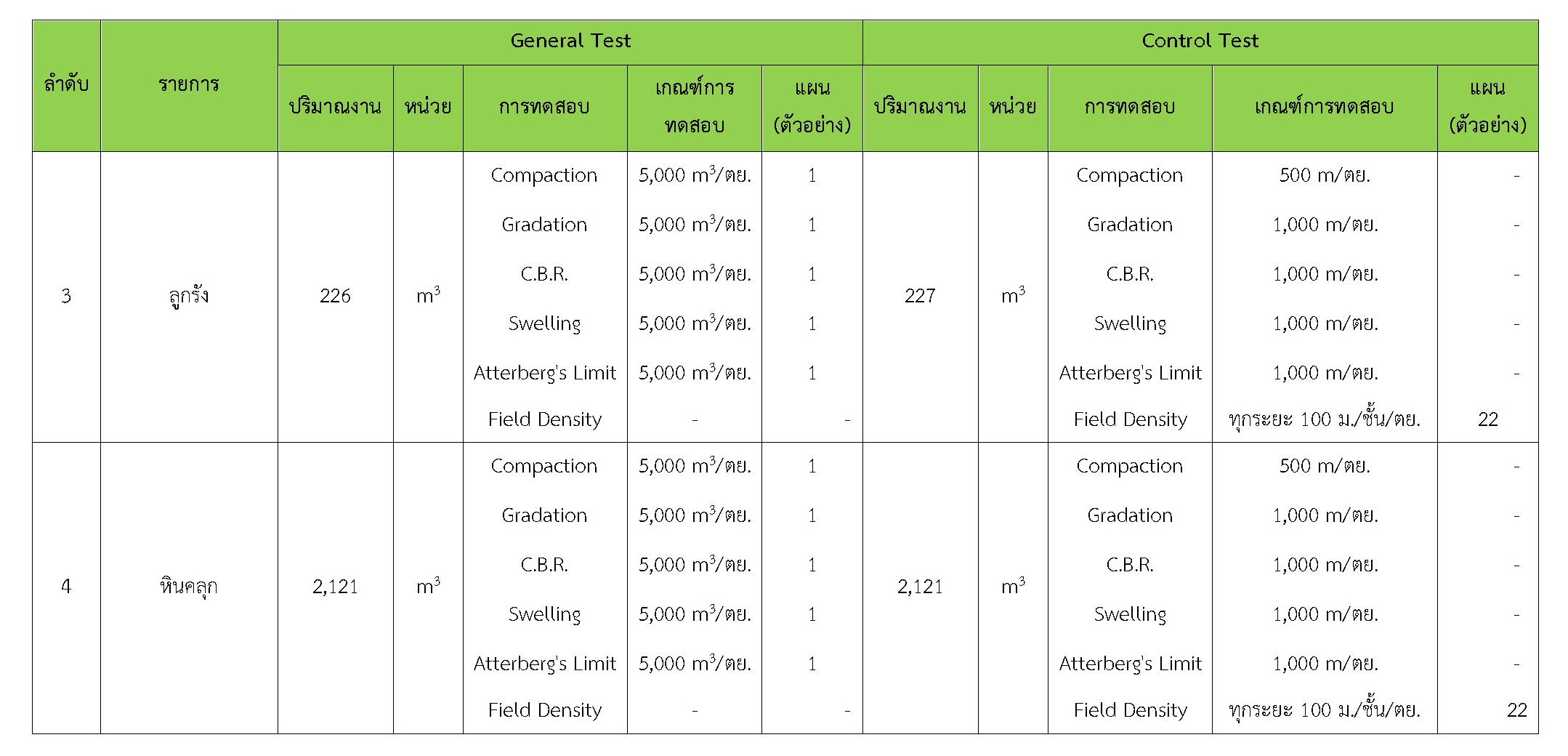Screen dimensions: 1568x756
Task: Click Swelling in General Test for ลูกรัง
Action: pyautogui.click(x=544, y=323)
